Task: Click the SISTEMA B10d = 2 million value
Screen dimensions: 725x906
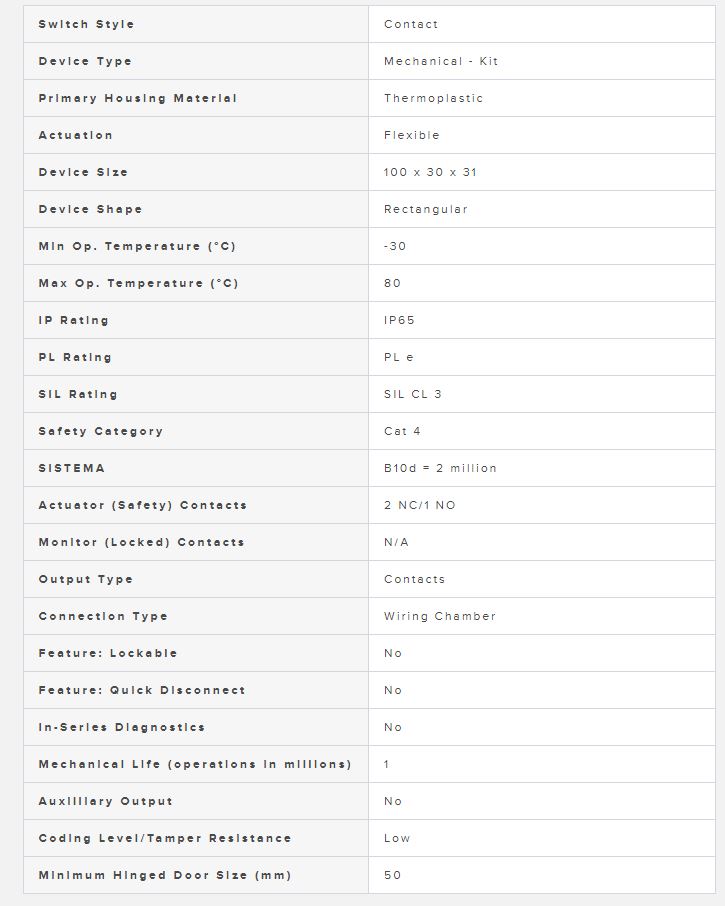Action: pos(440,468)
